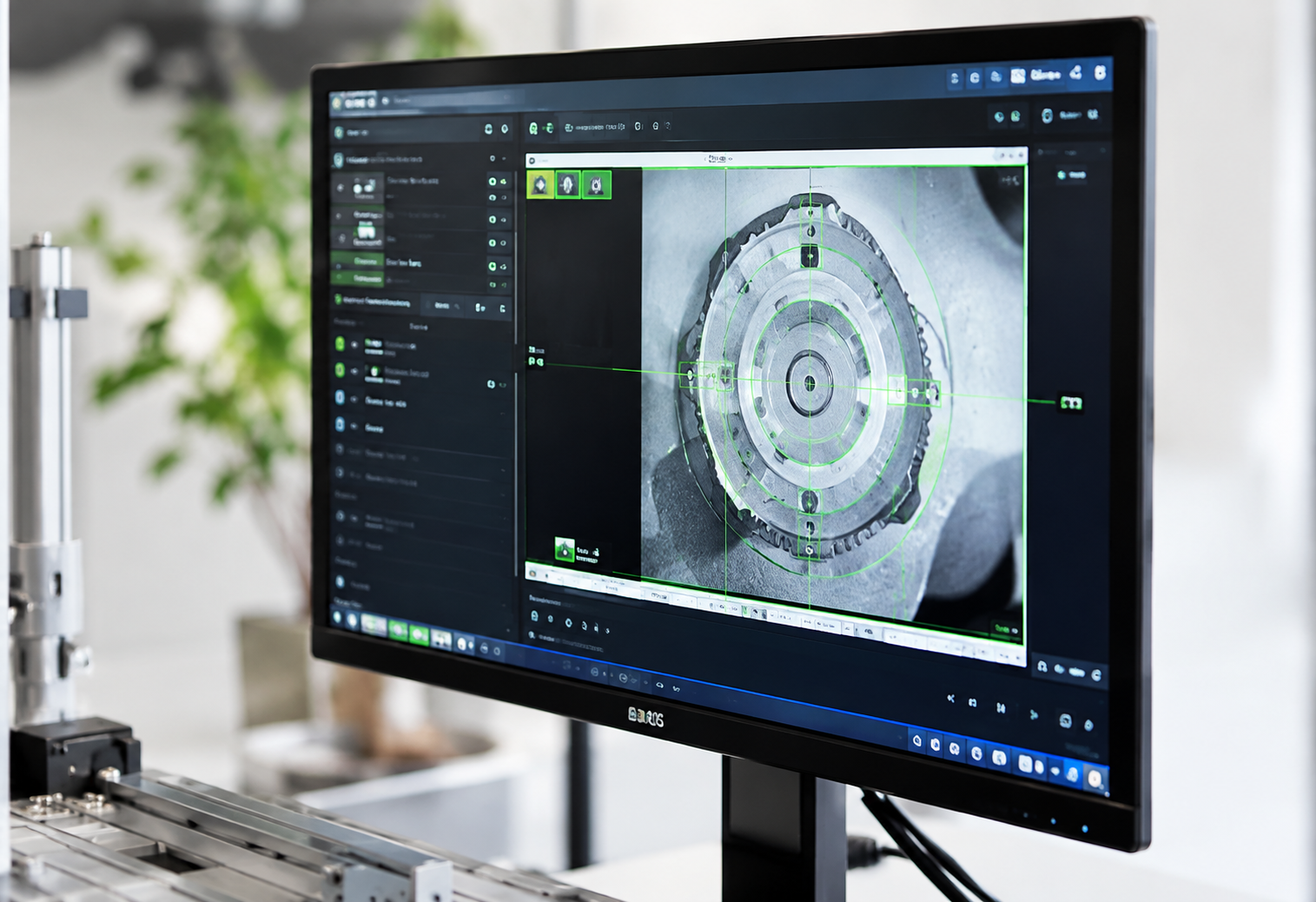Click the center crosshair marker on the inspected part

tap(810, 382)
